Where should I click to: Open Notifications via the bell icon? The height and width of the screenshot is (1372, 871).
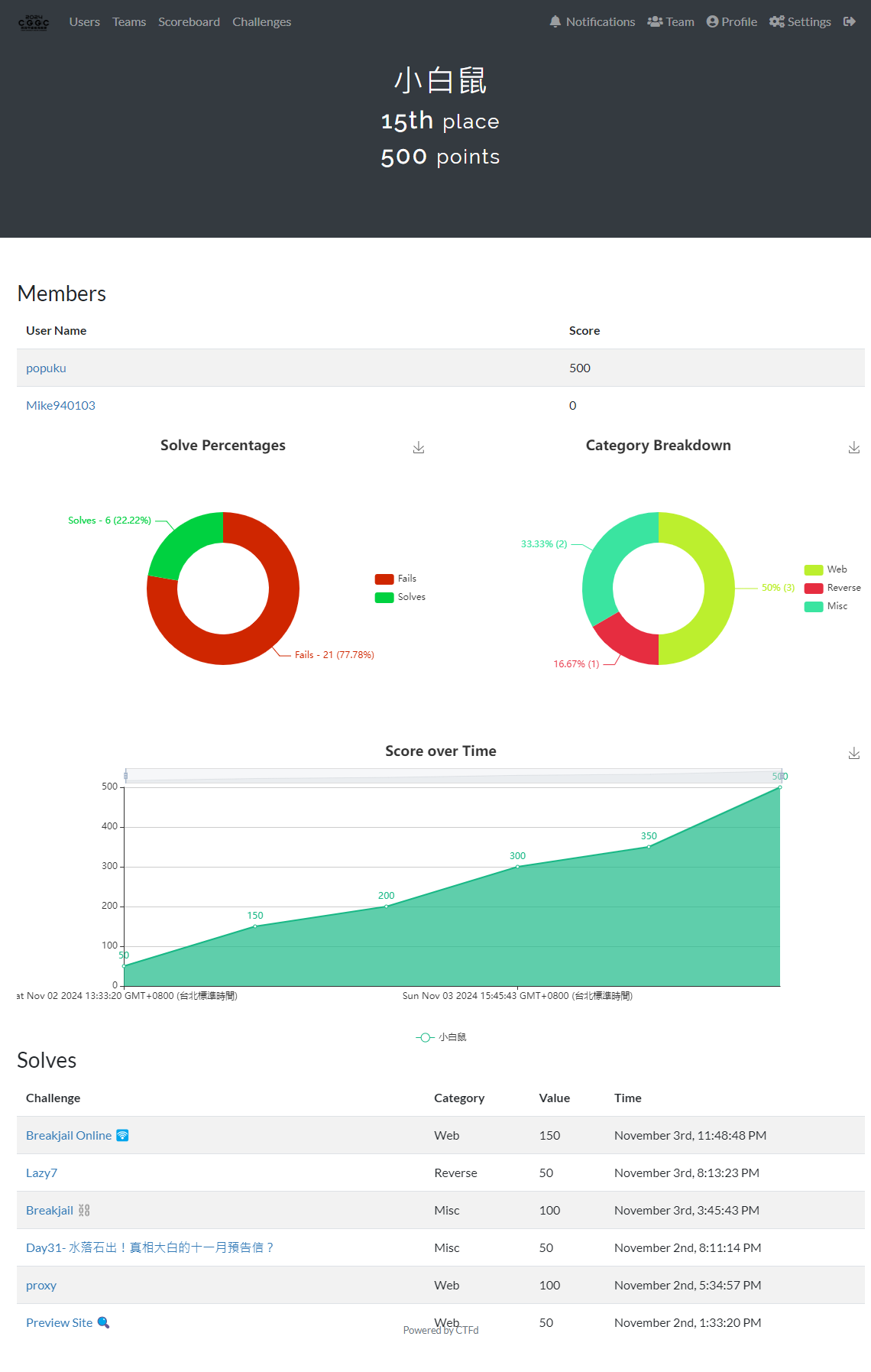click(x=555, y=21)
